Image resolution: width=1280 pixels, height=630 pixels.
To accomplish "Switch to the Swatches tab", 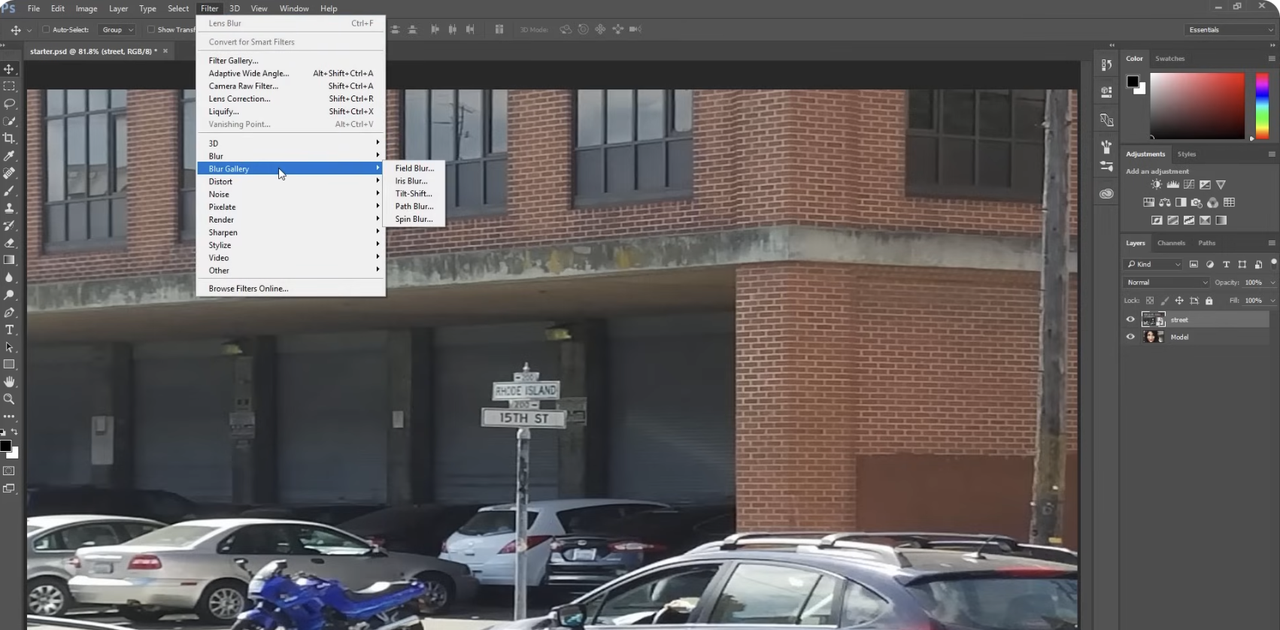I will point(1170,58).
